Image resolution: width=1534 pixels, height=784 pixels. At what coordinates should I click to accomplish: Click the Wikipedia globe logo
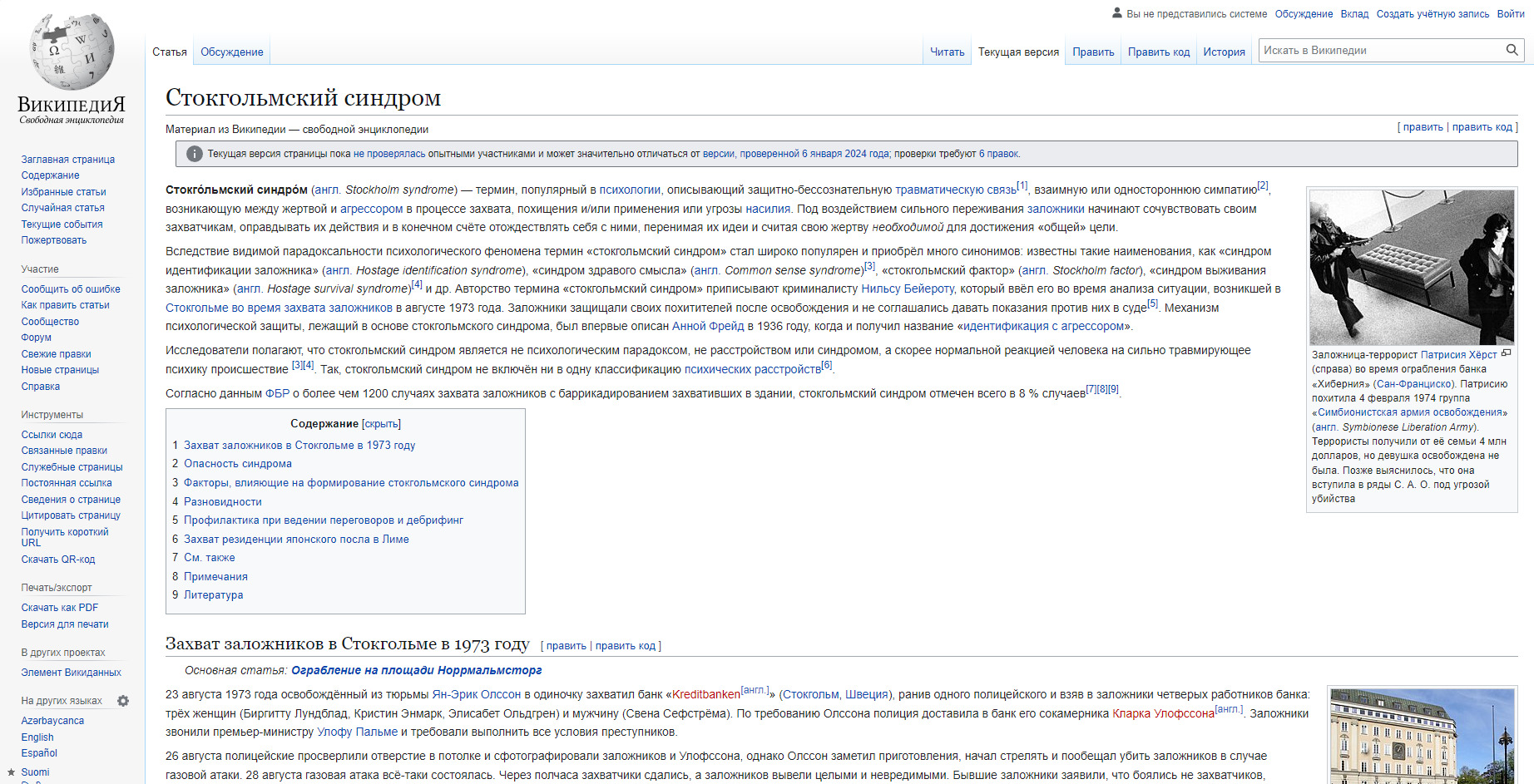click(x=72, y=52)
